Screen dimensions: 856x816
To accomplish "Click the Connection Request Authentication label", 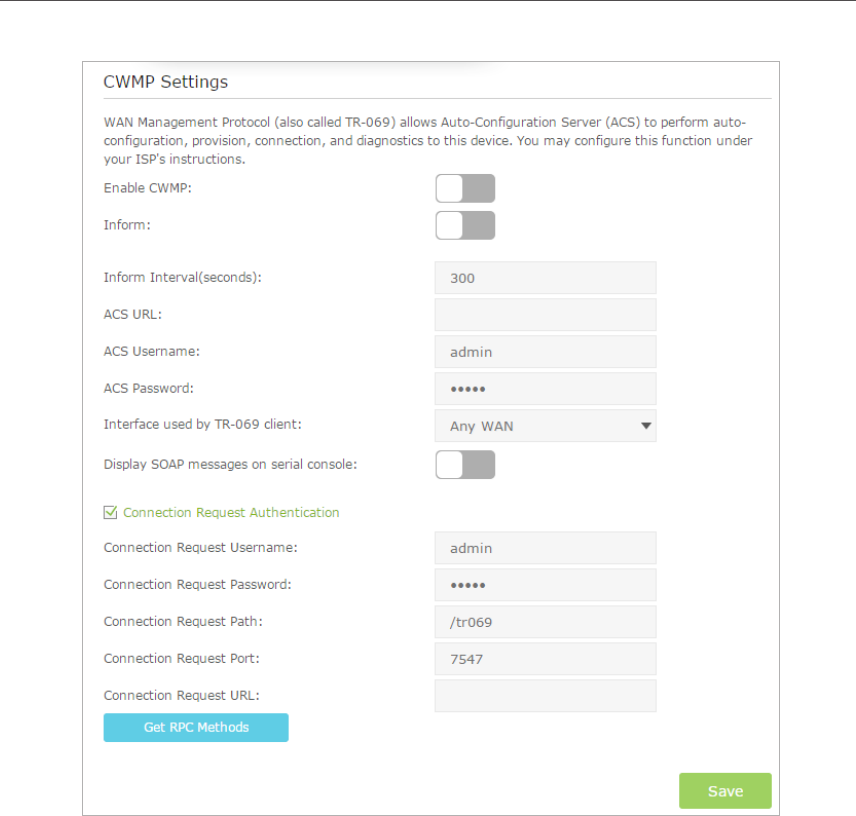I will point(231,512).
